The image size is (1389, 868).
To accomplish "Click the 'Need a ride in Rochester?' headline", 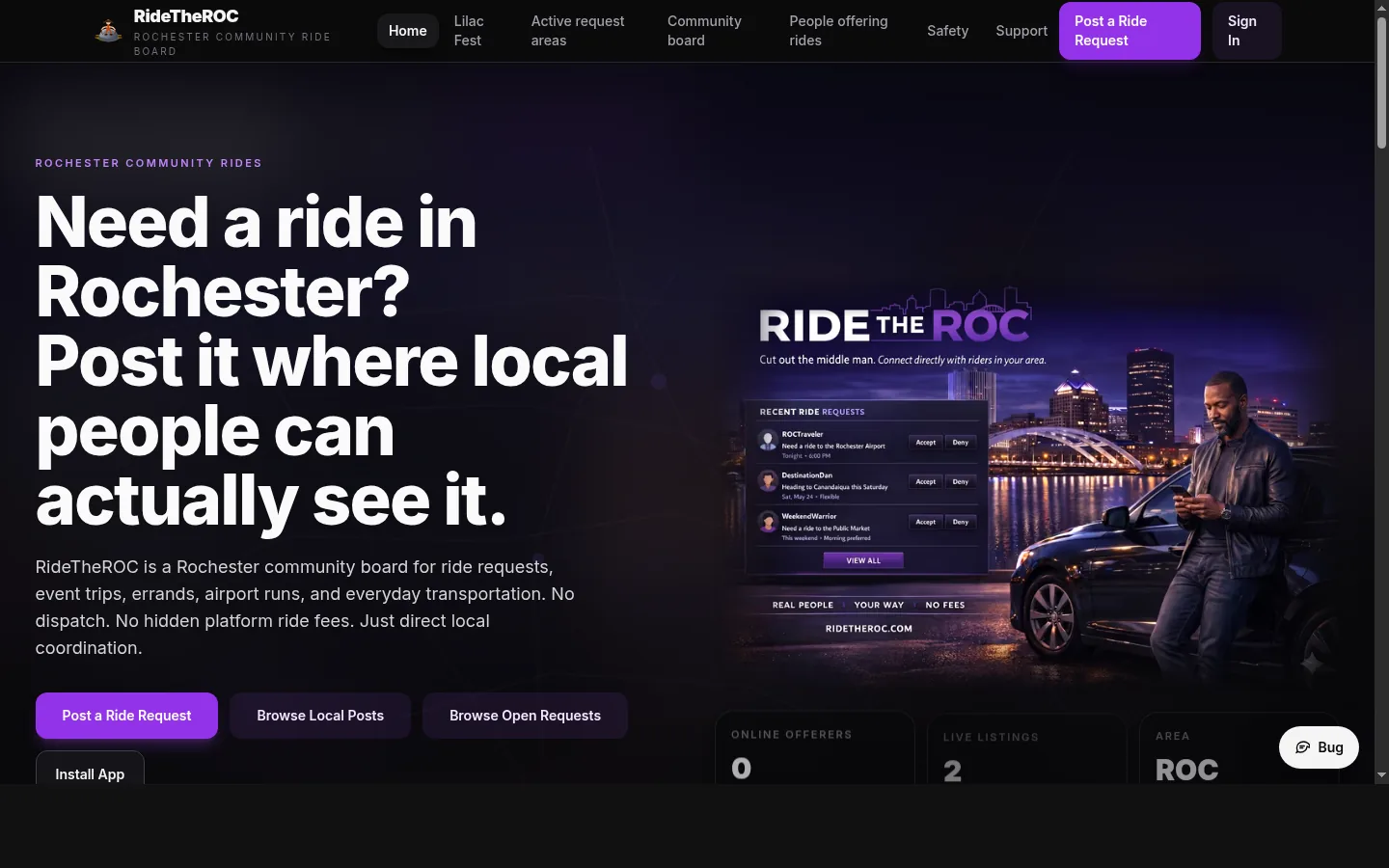I will [256, 257].
